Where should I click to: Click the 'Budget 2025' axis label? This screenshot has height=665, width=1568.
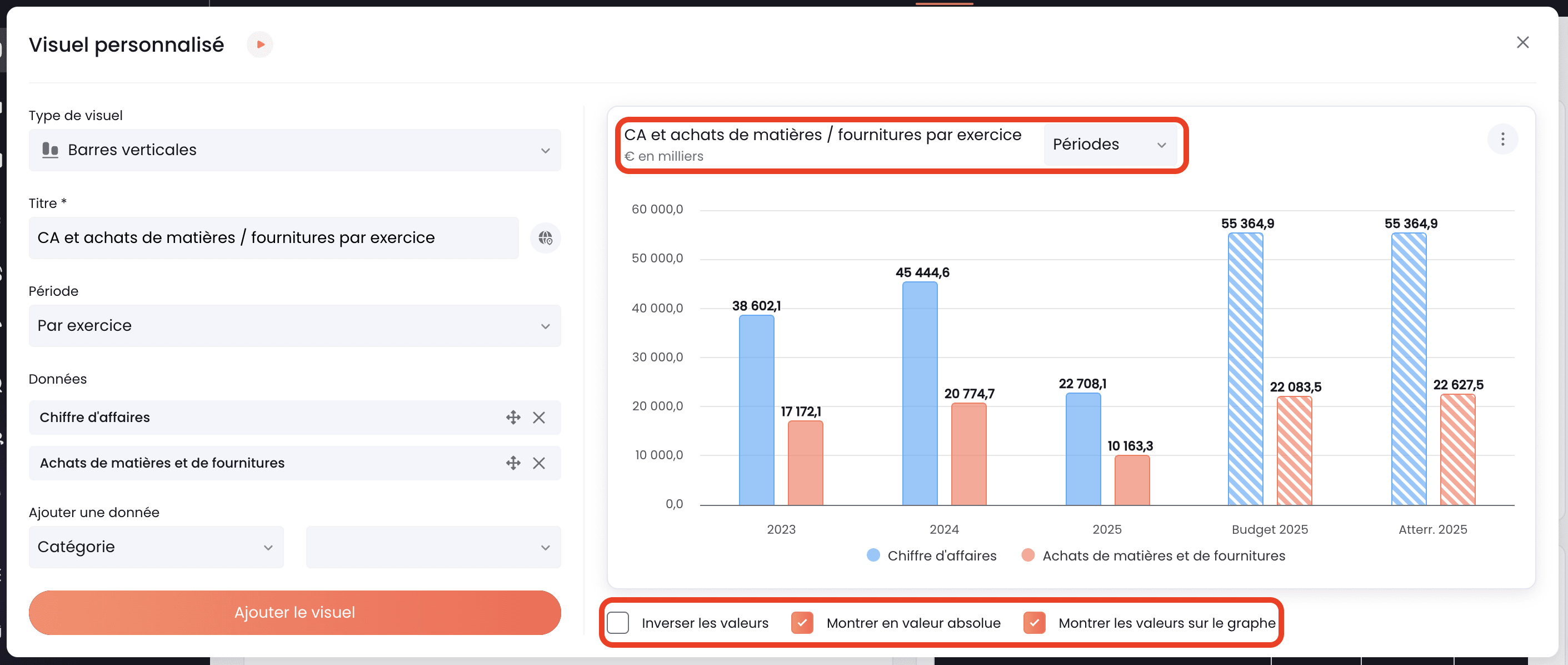[1269, 529]
